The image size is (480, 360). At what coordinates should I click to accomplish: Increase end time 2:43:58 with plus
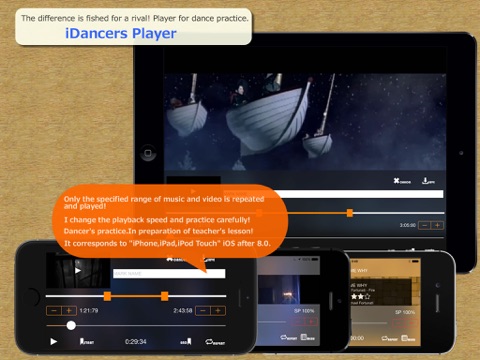click(x=218, y=311)
